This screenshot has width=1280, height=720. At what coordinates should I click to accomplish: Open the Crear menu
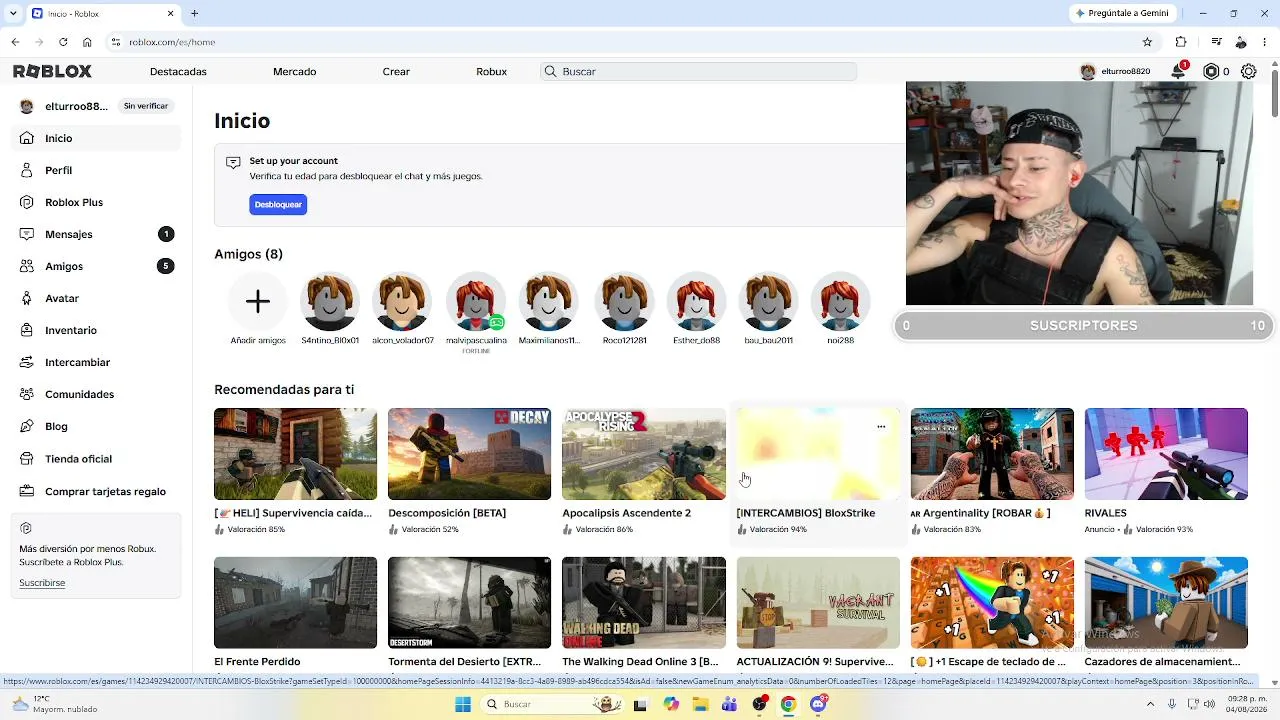point(396,72)
